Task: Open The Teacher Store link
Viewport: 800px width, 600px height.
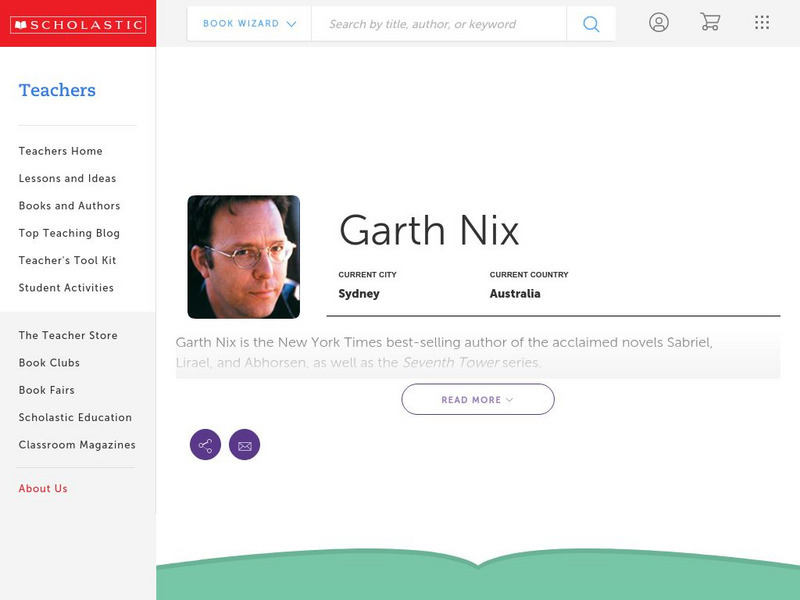Action: (67, 335)
